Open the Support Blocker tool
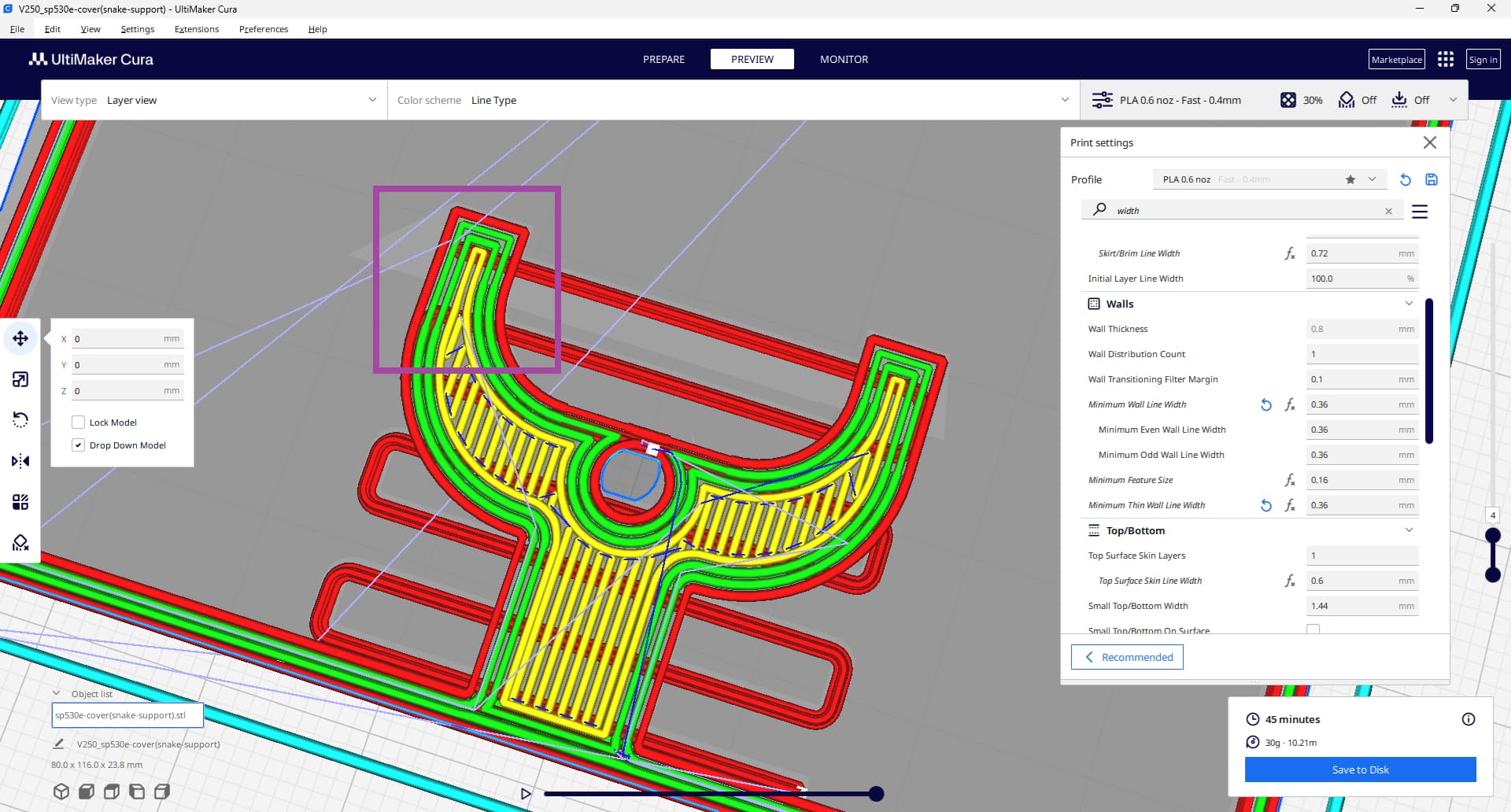Image resolution: width=1511 pixels, height=812 pixels. point(20,543)
